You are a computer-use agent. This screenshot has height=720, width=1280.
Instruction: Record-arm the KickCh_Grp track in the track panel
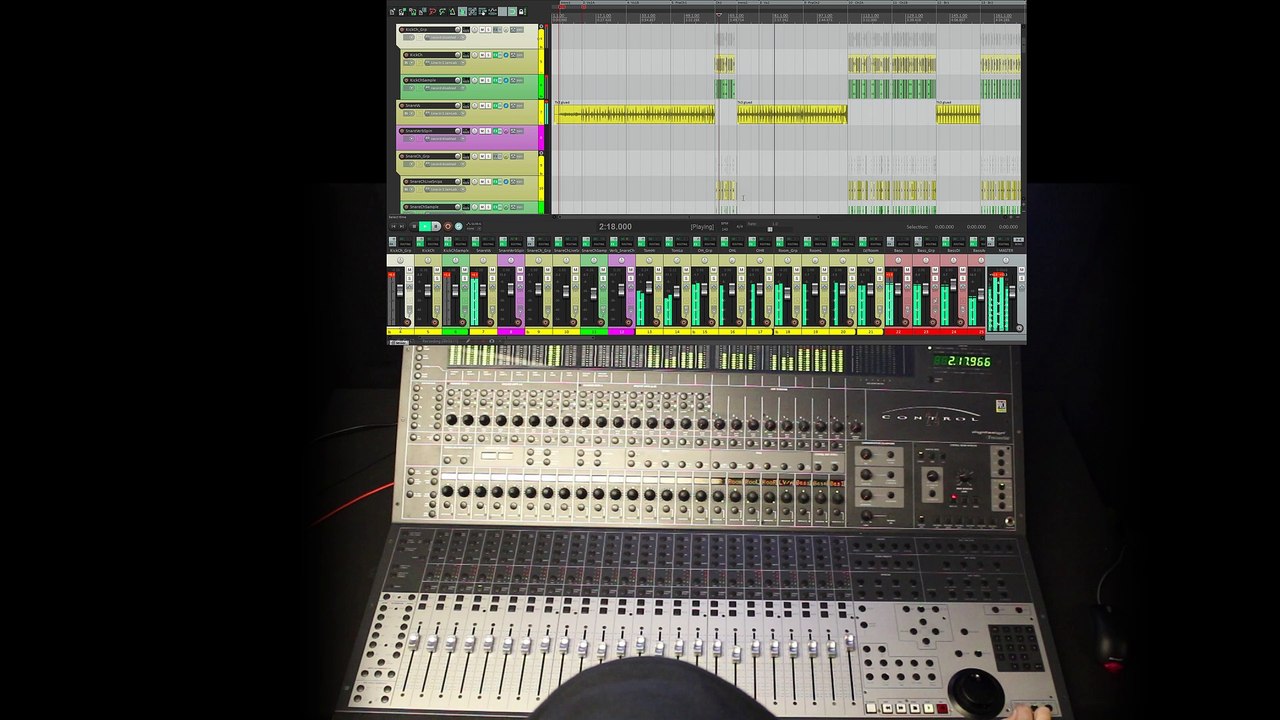tap(402, 30)
